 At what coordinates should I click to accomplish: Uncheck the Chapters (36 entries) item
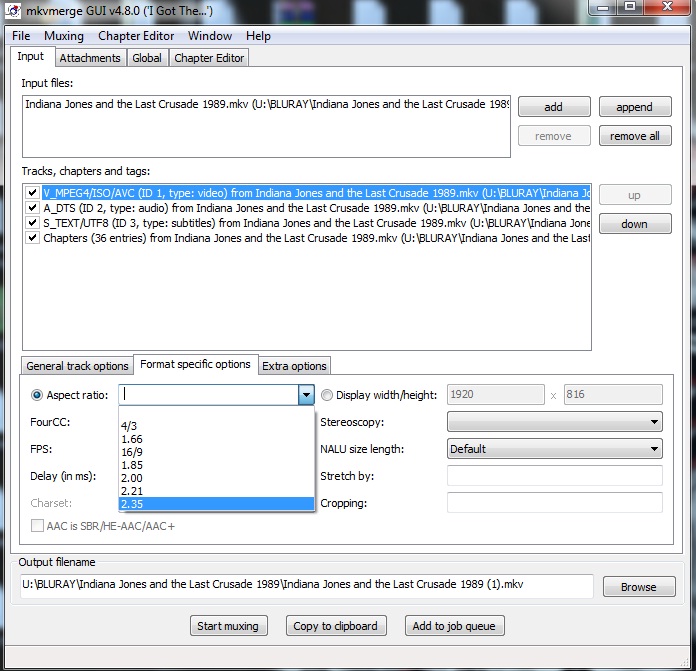point(32,238)
